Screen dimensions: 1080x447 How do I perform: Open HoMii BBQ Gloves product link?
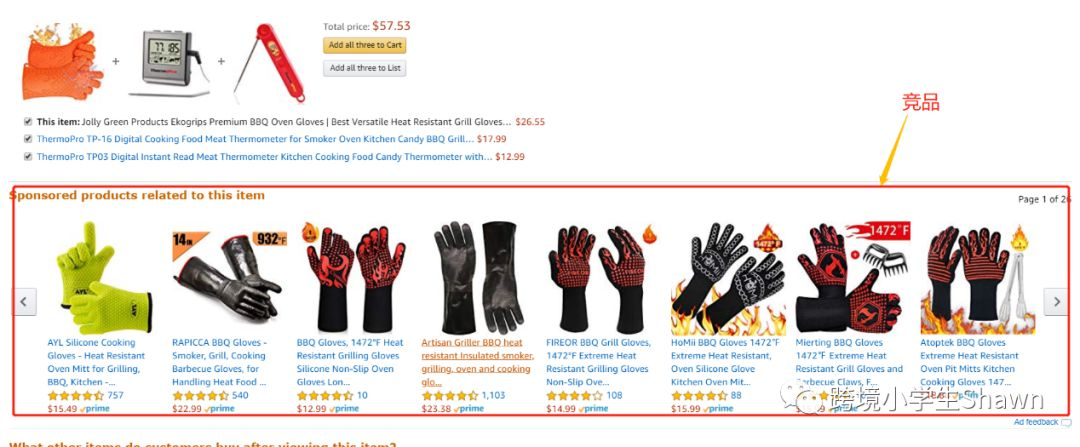click(725, 362)
